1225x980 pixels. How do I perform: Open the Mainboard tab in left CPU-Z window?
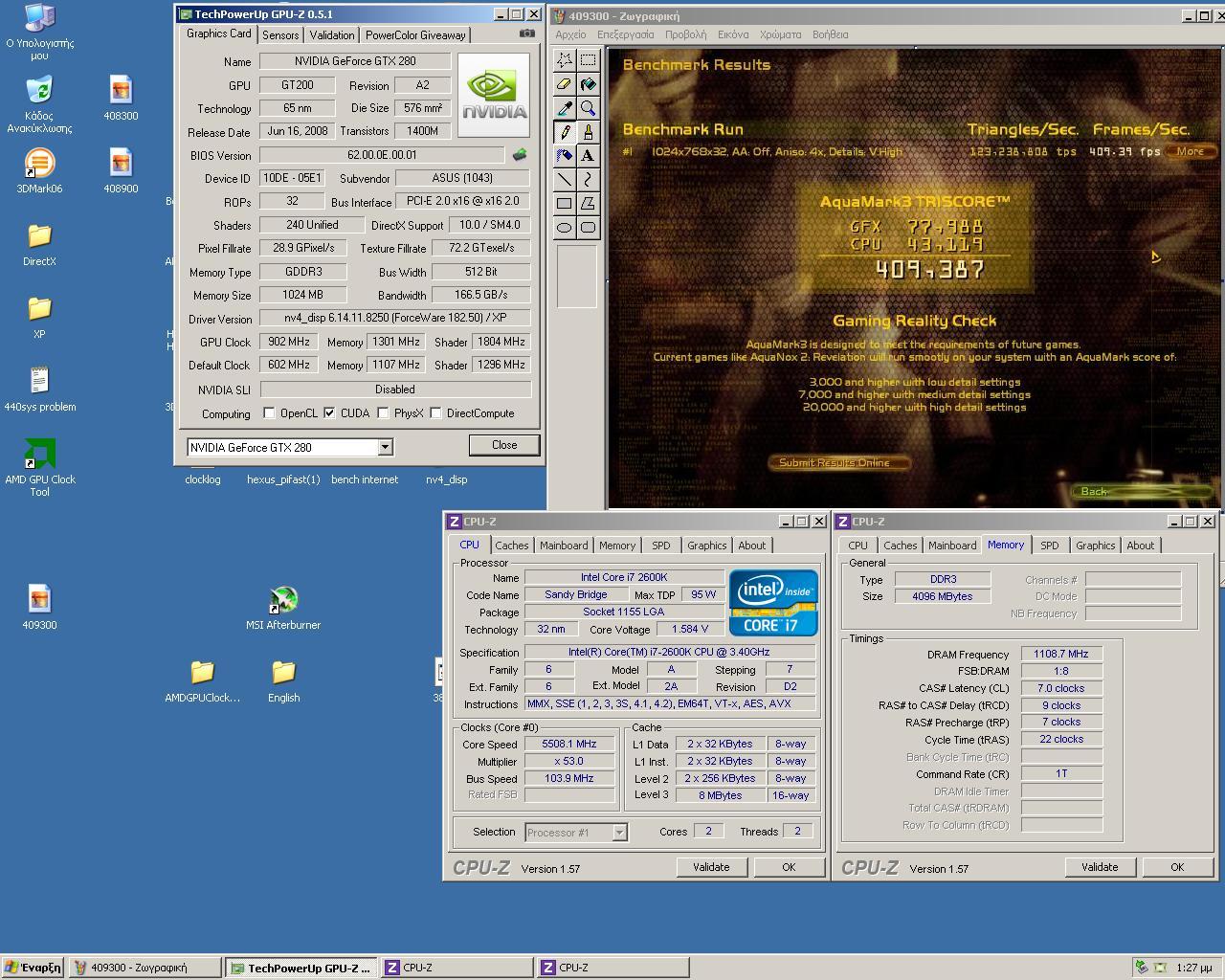[x=564, y=546]
